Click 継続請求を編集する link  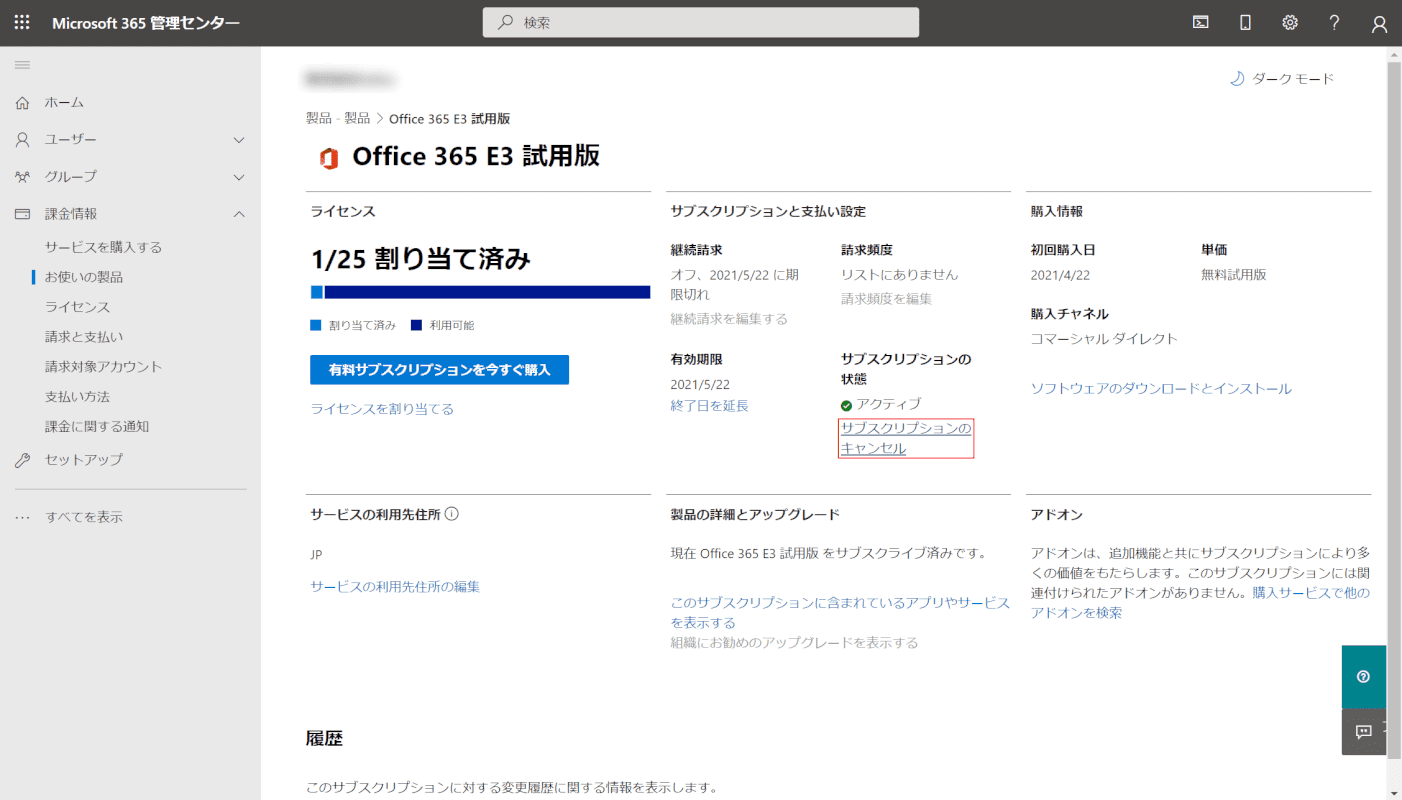pyautogui.click(x=729, y=319)
